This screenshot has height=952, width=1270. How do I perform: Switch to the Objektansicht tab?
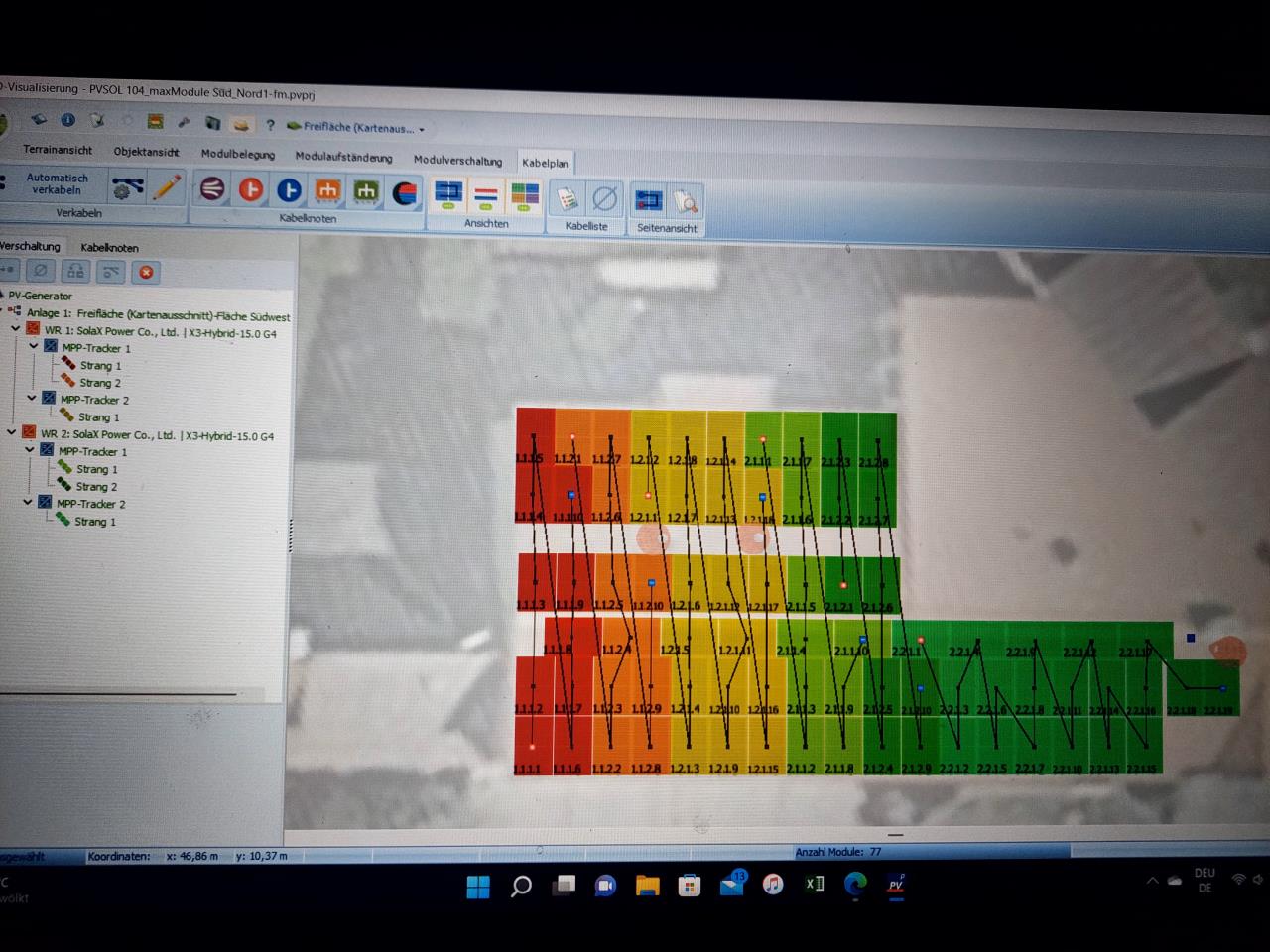[146, 152]
